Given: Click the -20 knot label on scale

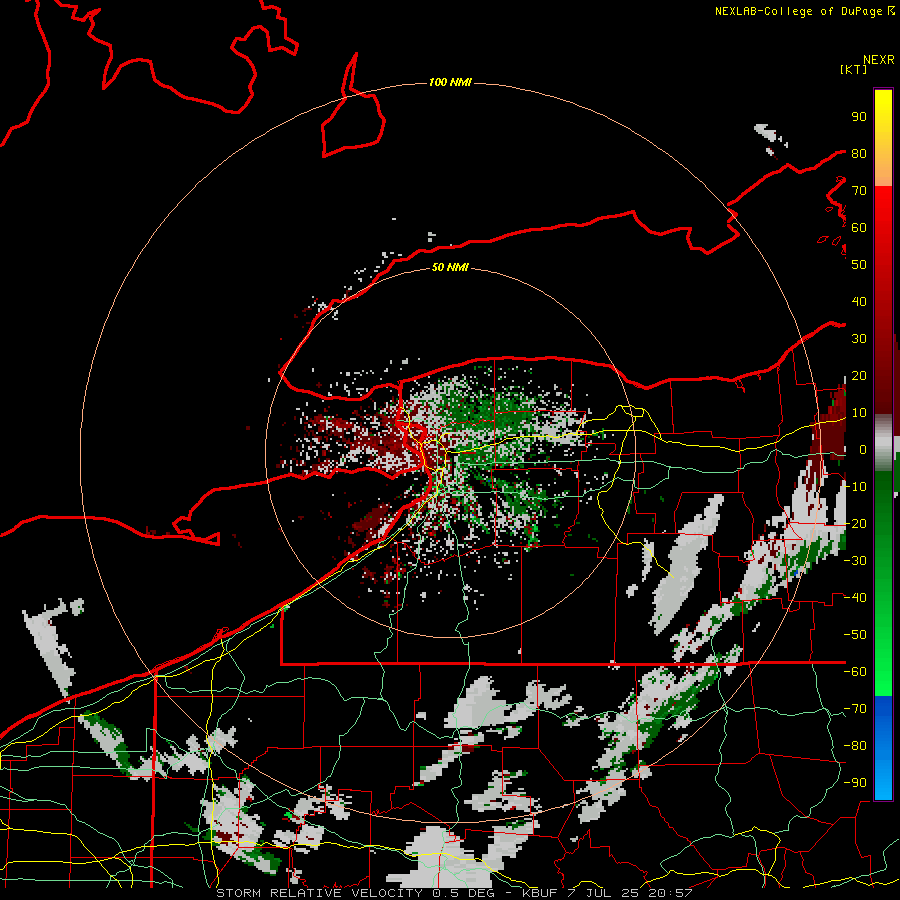Looking at the screenshot, I should [x=855, y=523].
